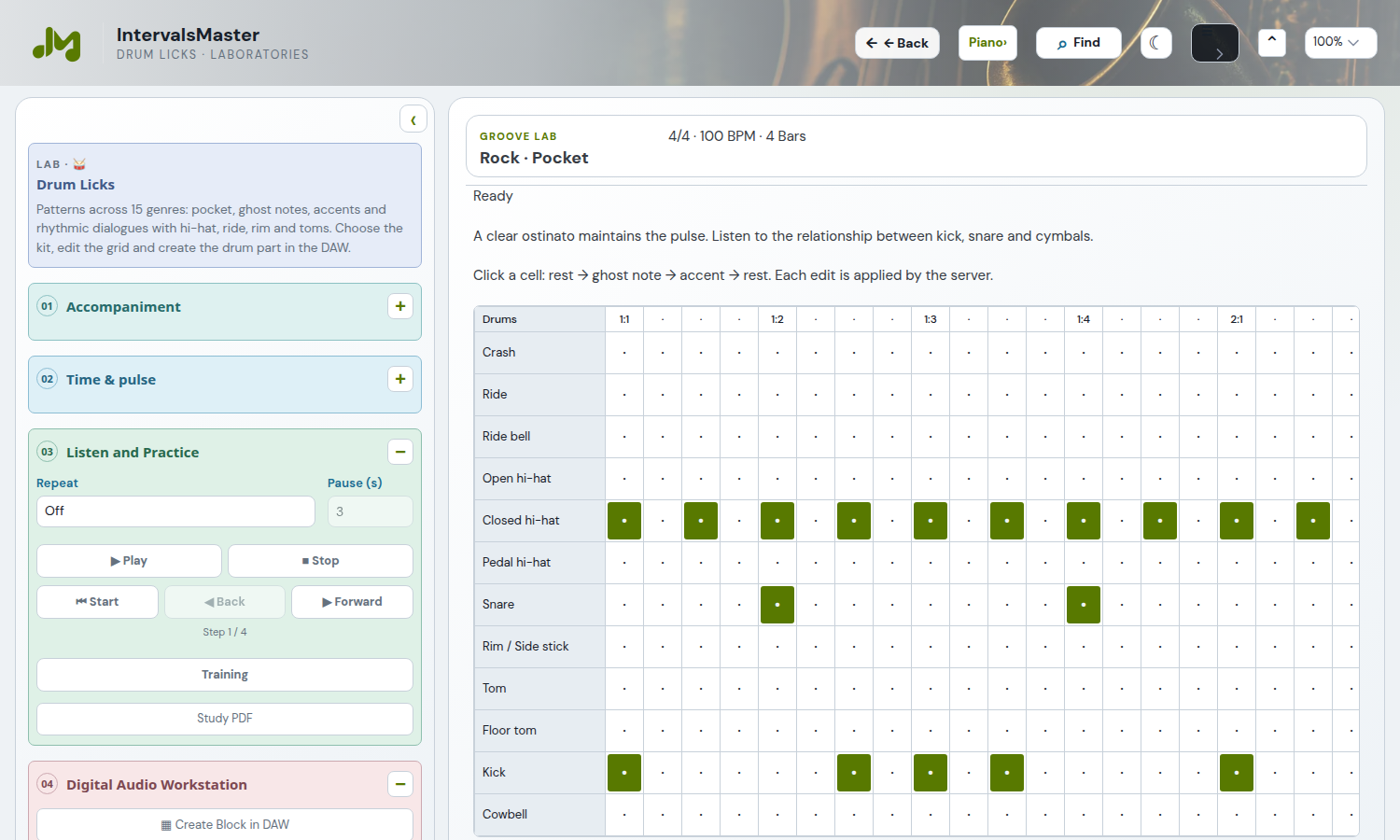This screenshot has height=840, width=1400.
Task: Stop playback
Action: pyautogui.click(x=320, y=561)
